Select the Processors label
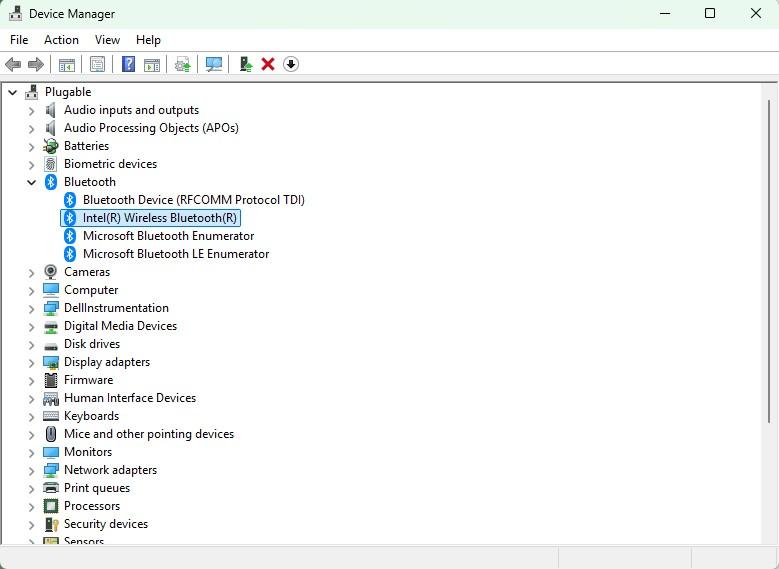 click(x=92, y=506)
